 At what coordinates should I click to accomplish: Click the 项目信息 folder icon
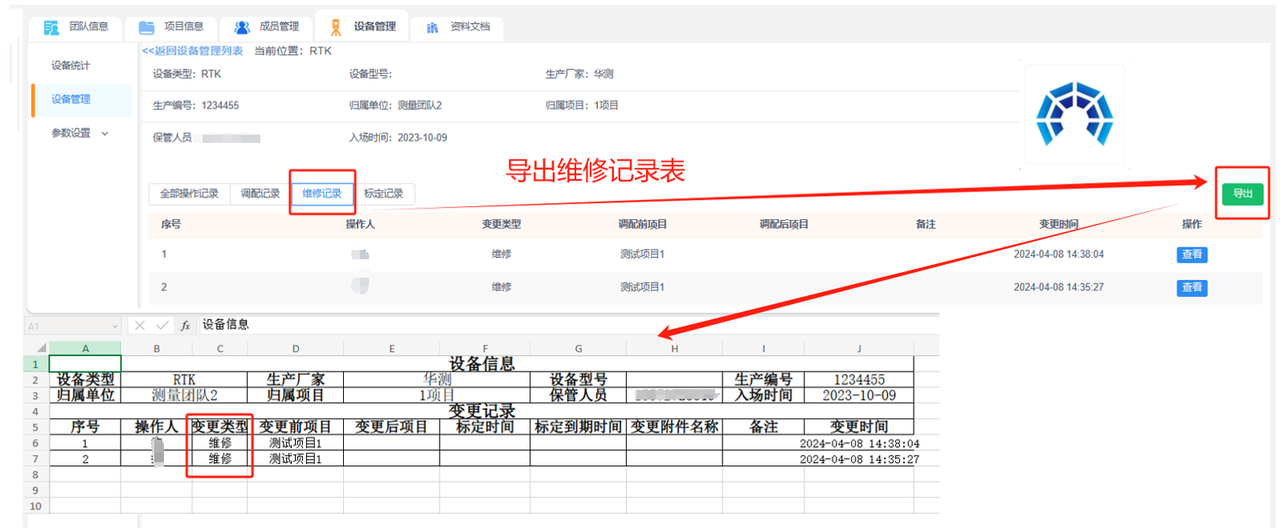pos(147,27)
